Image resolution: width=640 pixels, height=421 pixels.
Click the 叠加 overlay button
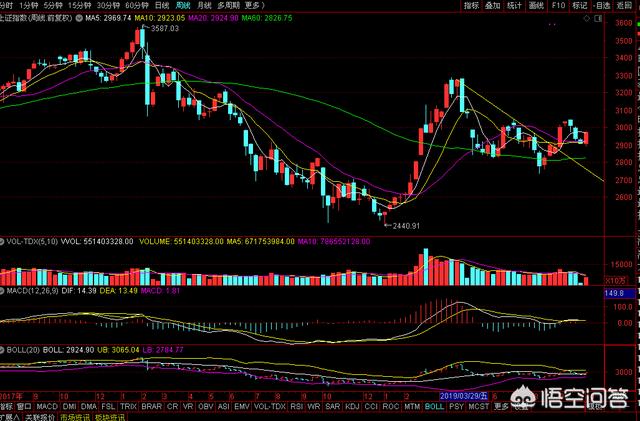tap(493, 5)
